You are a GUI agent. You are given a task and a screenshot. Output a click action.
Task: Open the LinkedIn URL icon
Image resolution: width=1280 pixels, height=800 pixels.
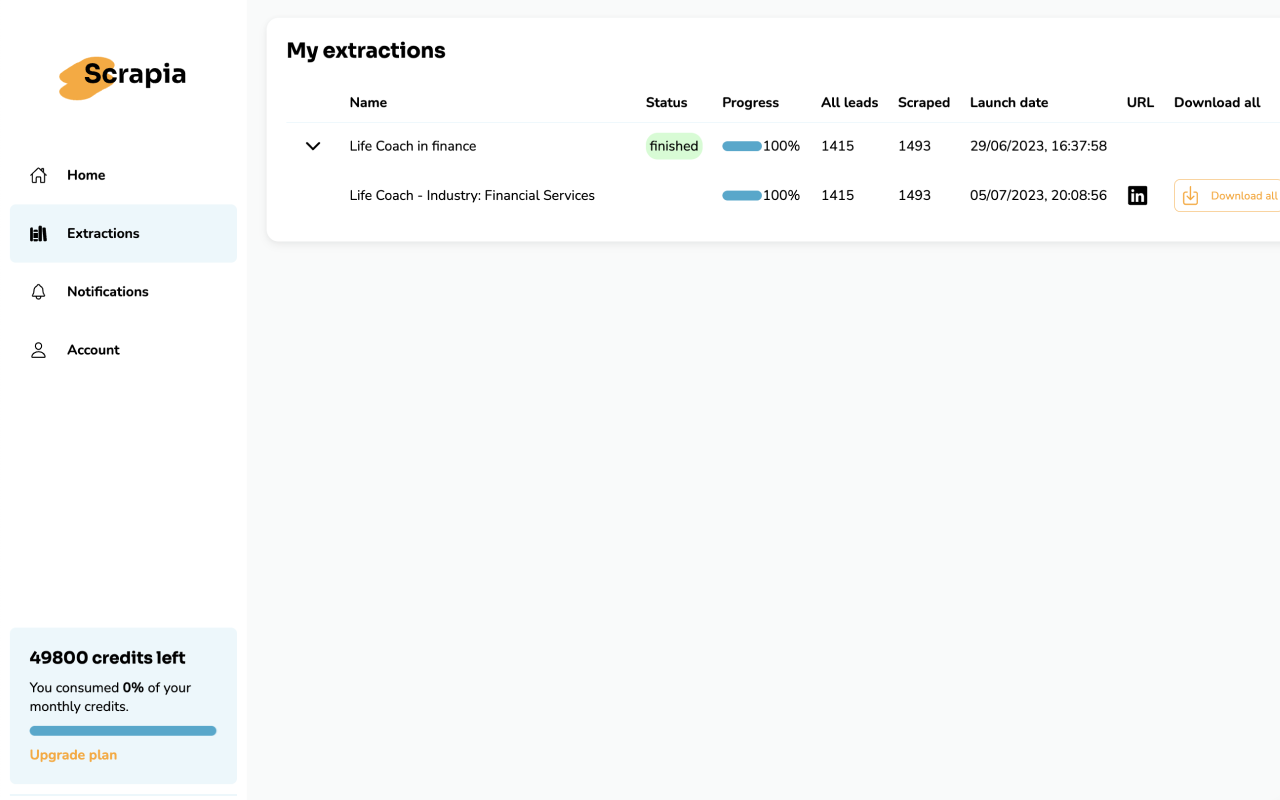point(1137,196)
